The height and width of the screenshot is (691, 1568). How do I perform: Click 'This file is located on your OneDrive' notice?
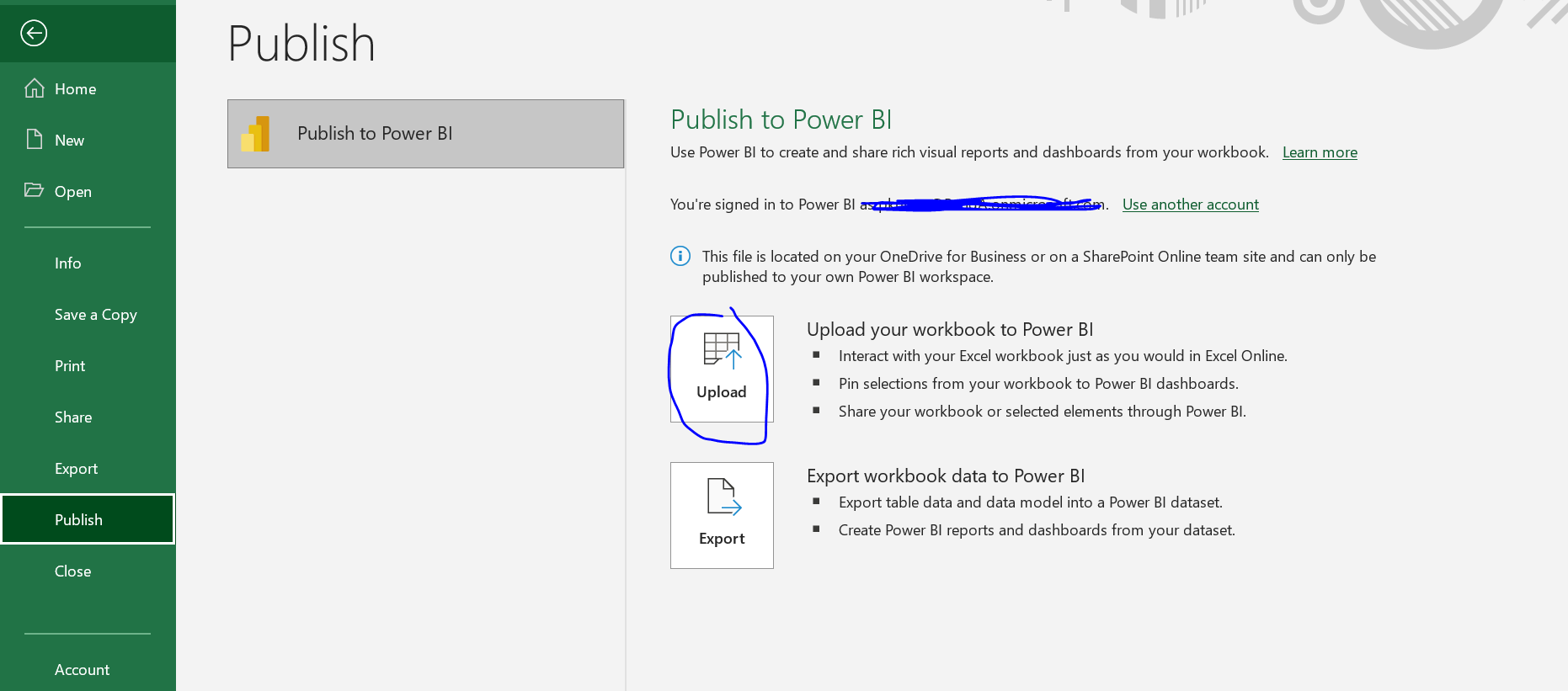1039,267
